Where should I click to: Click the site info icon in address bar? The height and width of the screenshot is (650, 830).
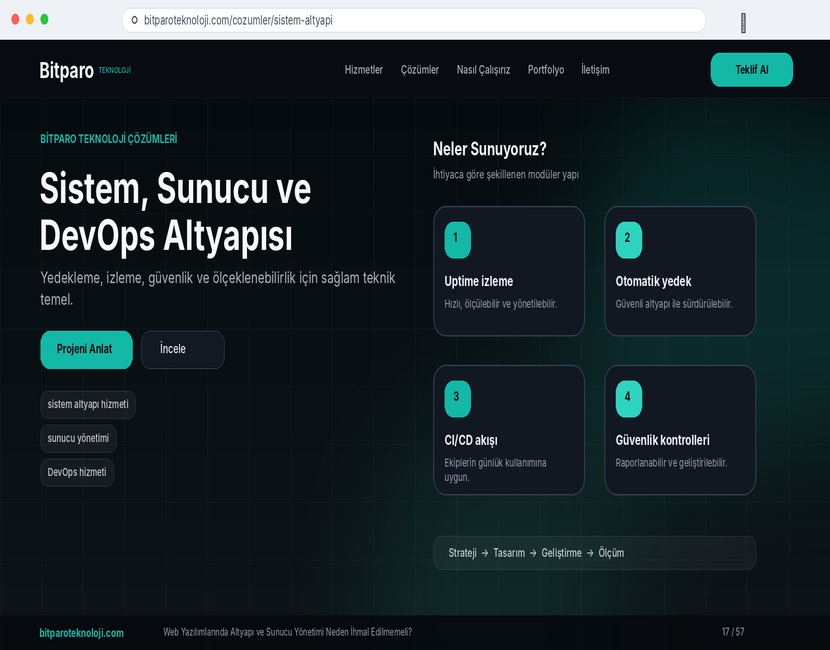pyautogui.click(x=134, y=20)
